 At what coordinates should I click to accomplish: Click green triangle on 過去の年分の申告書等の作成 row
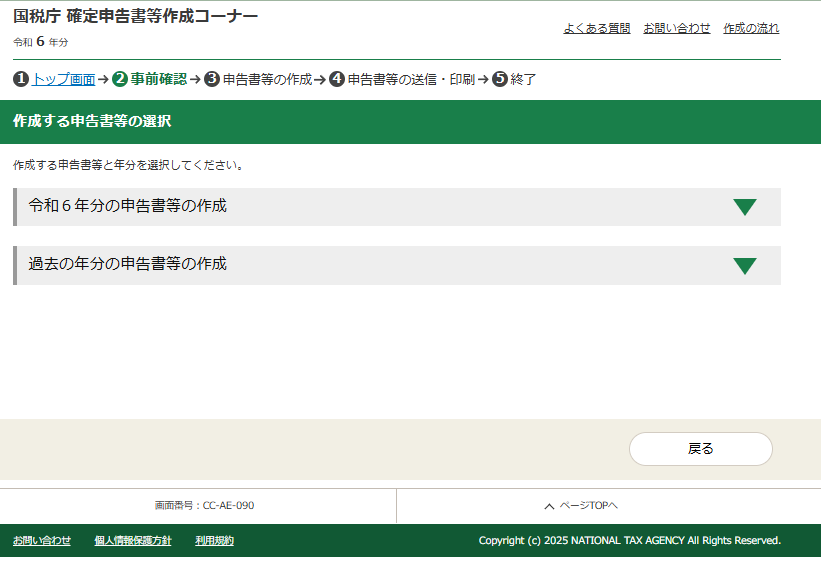click(744, 266)
